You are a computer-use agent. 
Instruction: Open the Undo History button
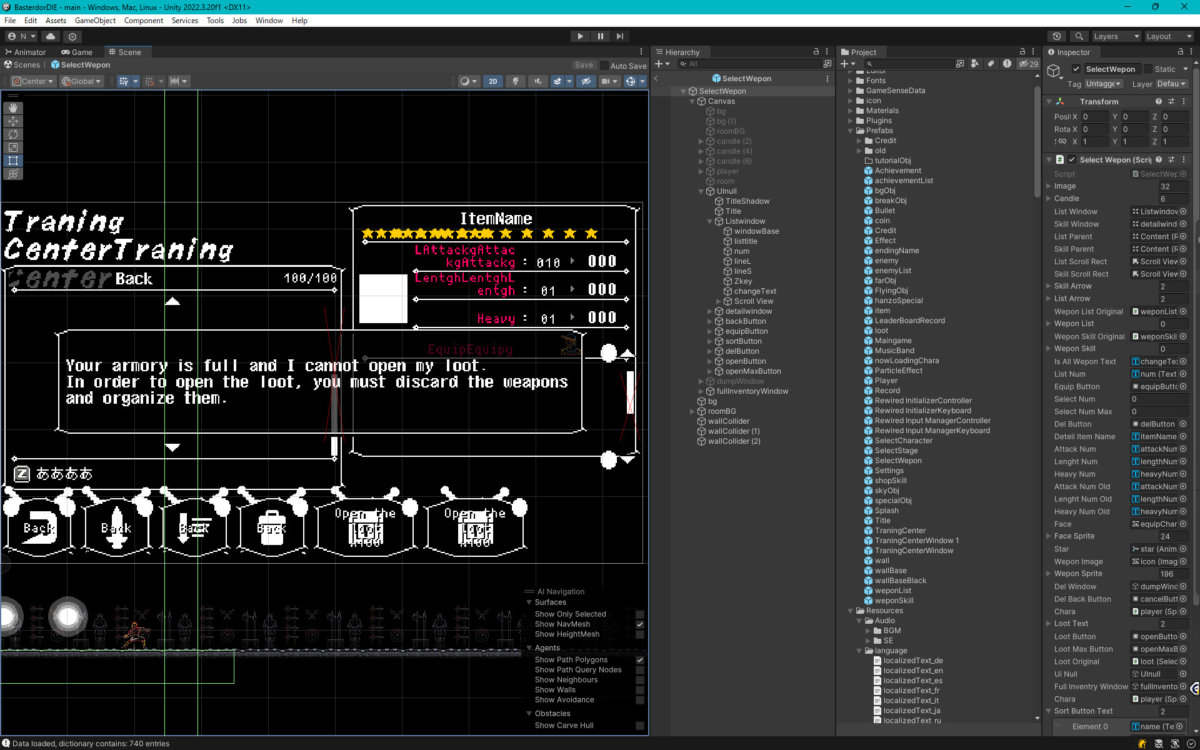coord(1058,36)
